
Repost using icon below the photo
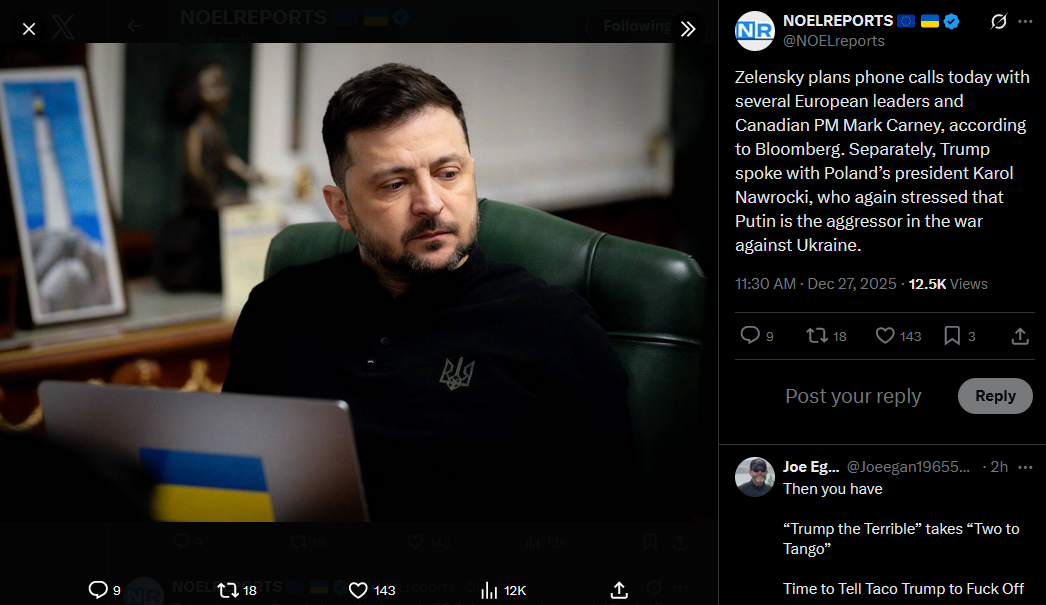click(x=228, y=590)
